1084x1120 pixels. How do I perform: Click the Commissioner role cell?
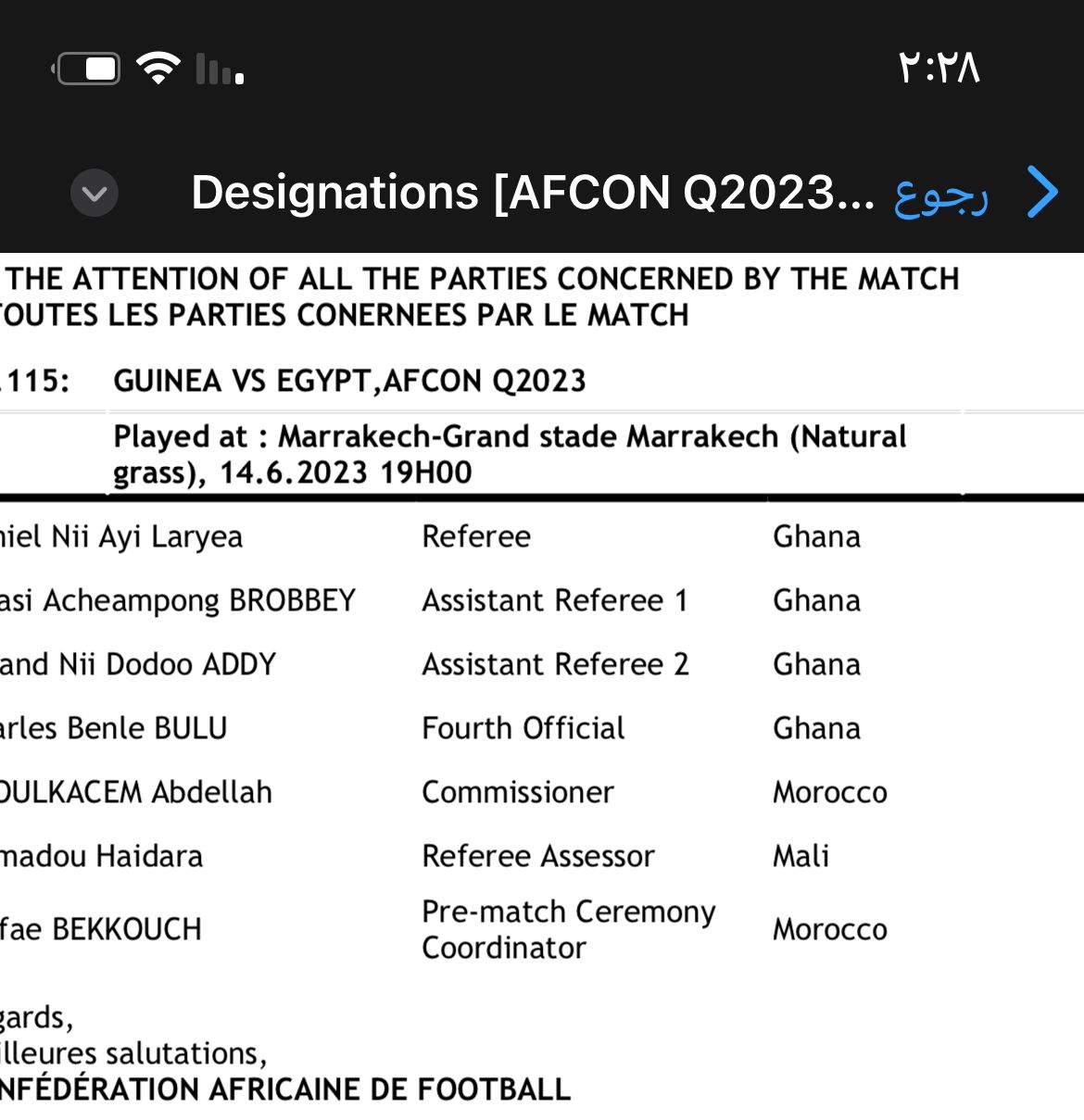tap(518, 792)
